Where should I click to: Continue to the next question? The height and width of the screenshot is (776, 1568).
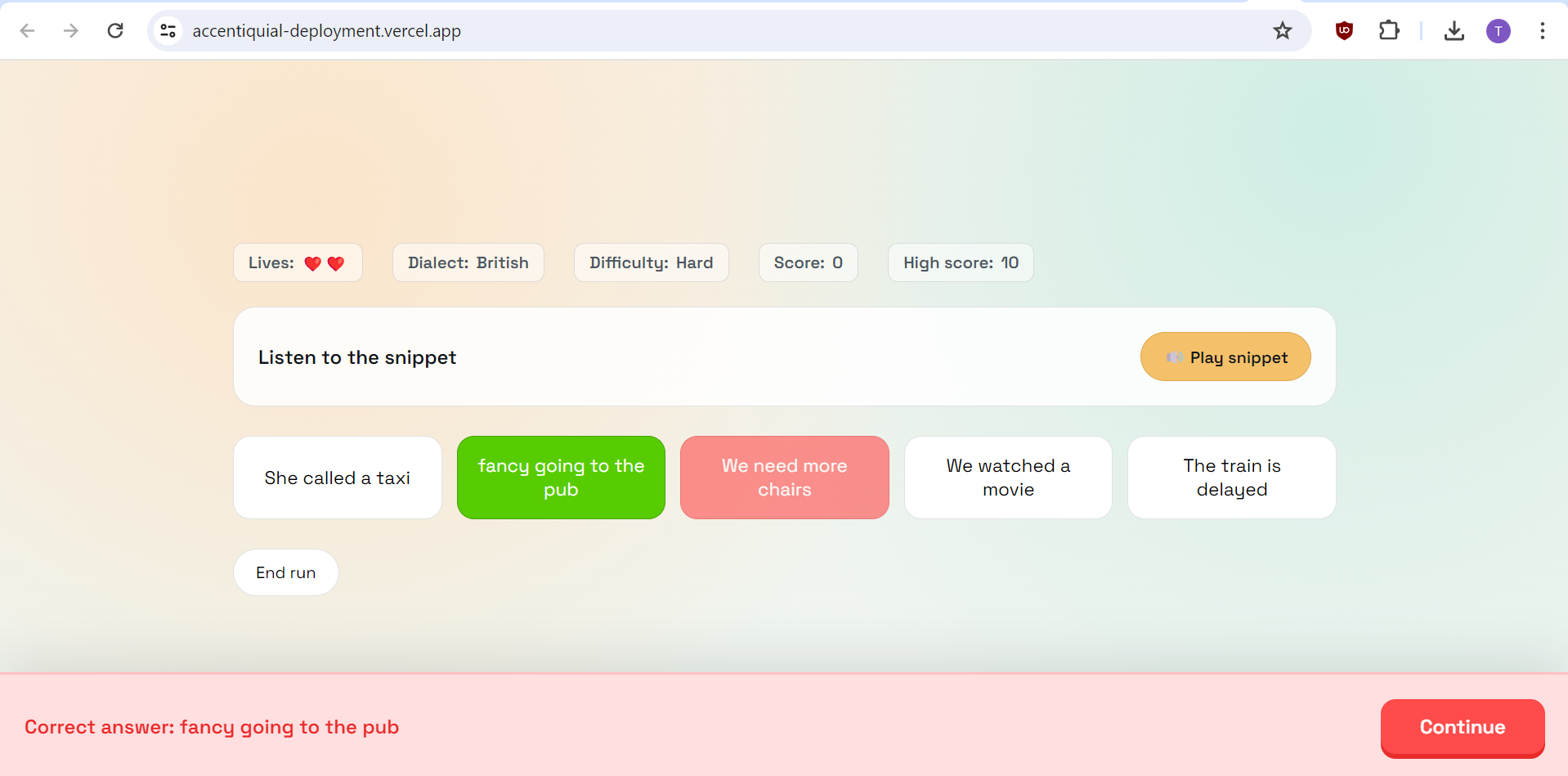pos(1463,727)
